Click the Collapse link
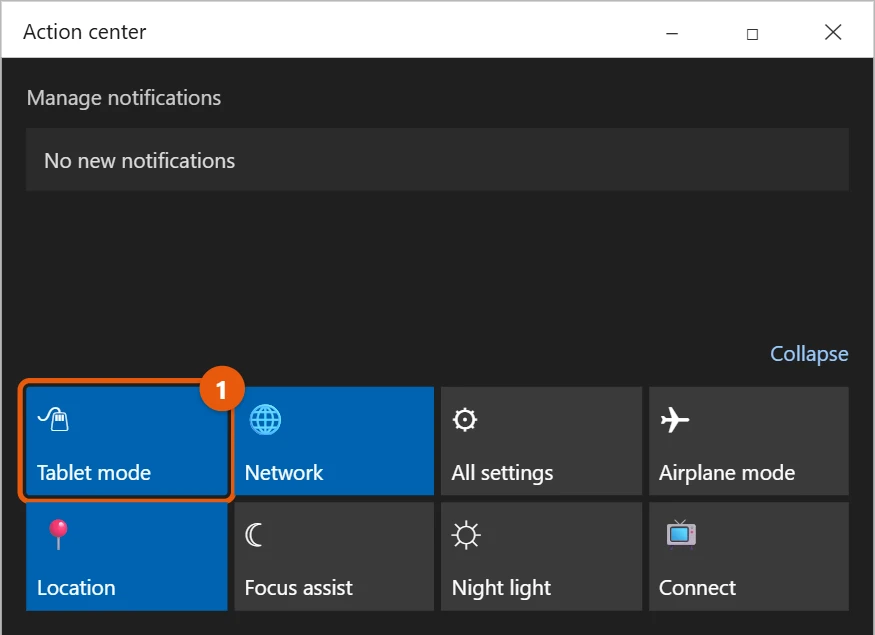This screenshot has width=875, height=635. point(809,354)
